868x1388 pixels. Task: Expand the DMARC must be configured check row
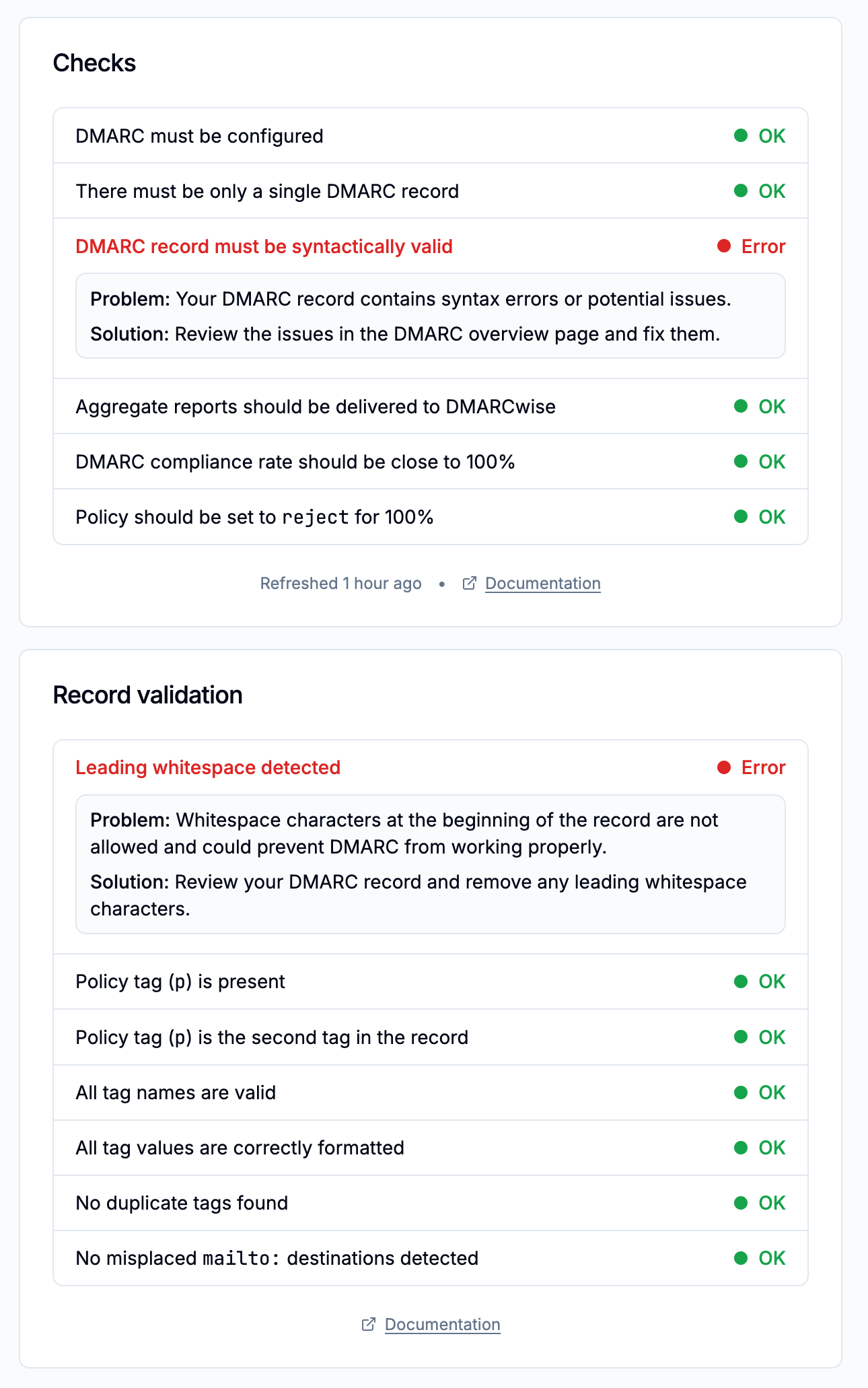tap(431, 135)
